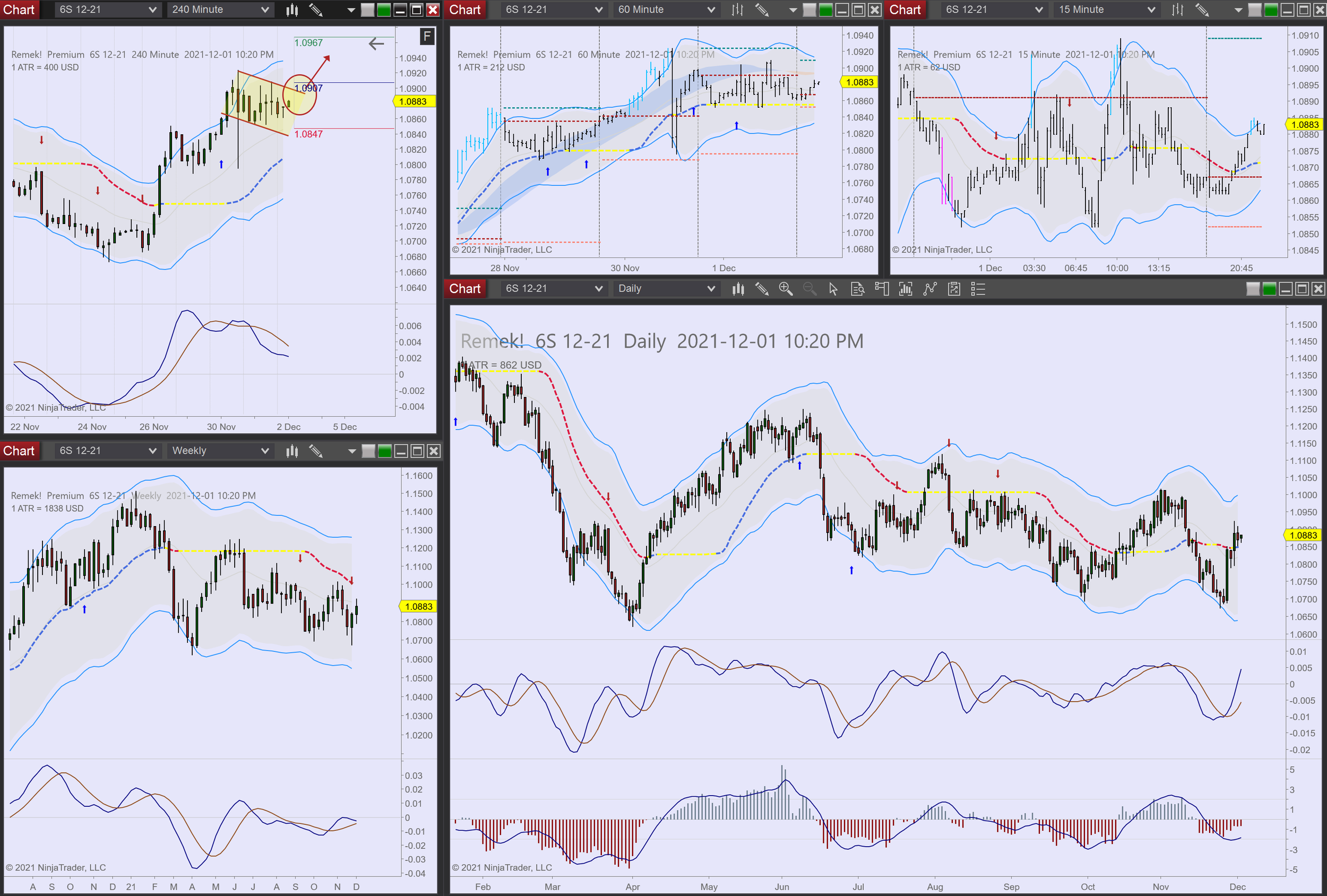This screenshot has height=896, width=1327.
Task: Click the 1.0883 price marker on Daily chart
Action: pyautogui.click(x=1303, y=535)
